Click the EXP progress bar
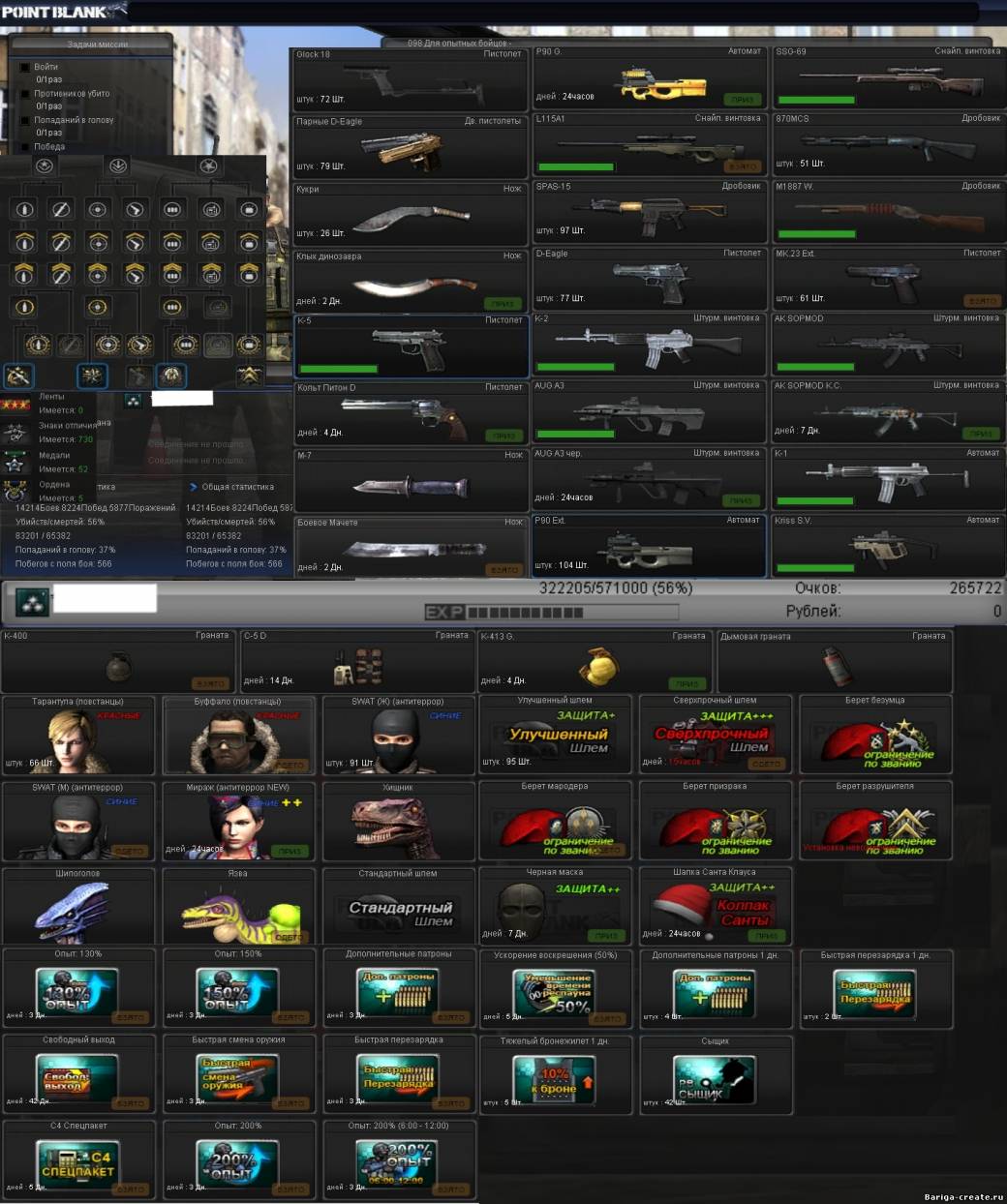Viewport: 1007px width, 1204px height. point(552,612)
